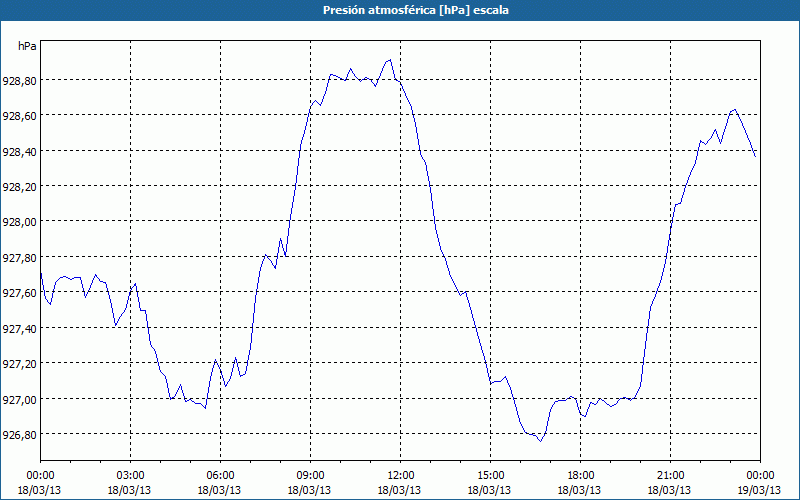Click the 928,20 y-axis label
Viewport: 800px width, 500px height.
coord(19,186)
